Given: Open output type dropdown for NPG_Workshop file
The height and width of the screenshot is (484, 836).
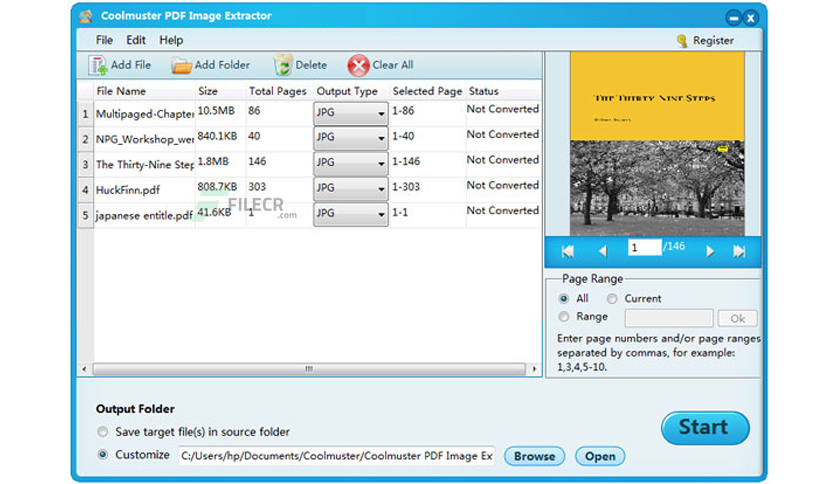Looking at the screenshot, I should (x=350, y=138).
